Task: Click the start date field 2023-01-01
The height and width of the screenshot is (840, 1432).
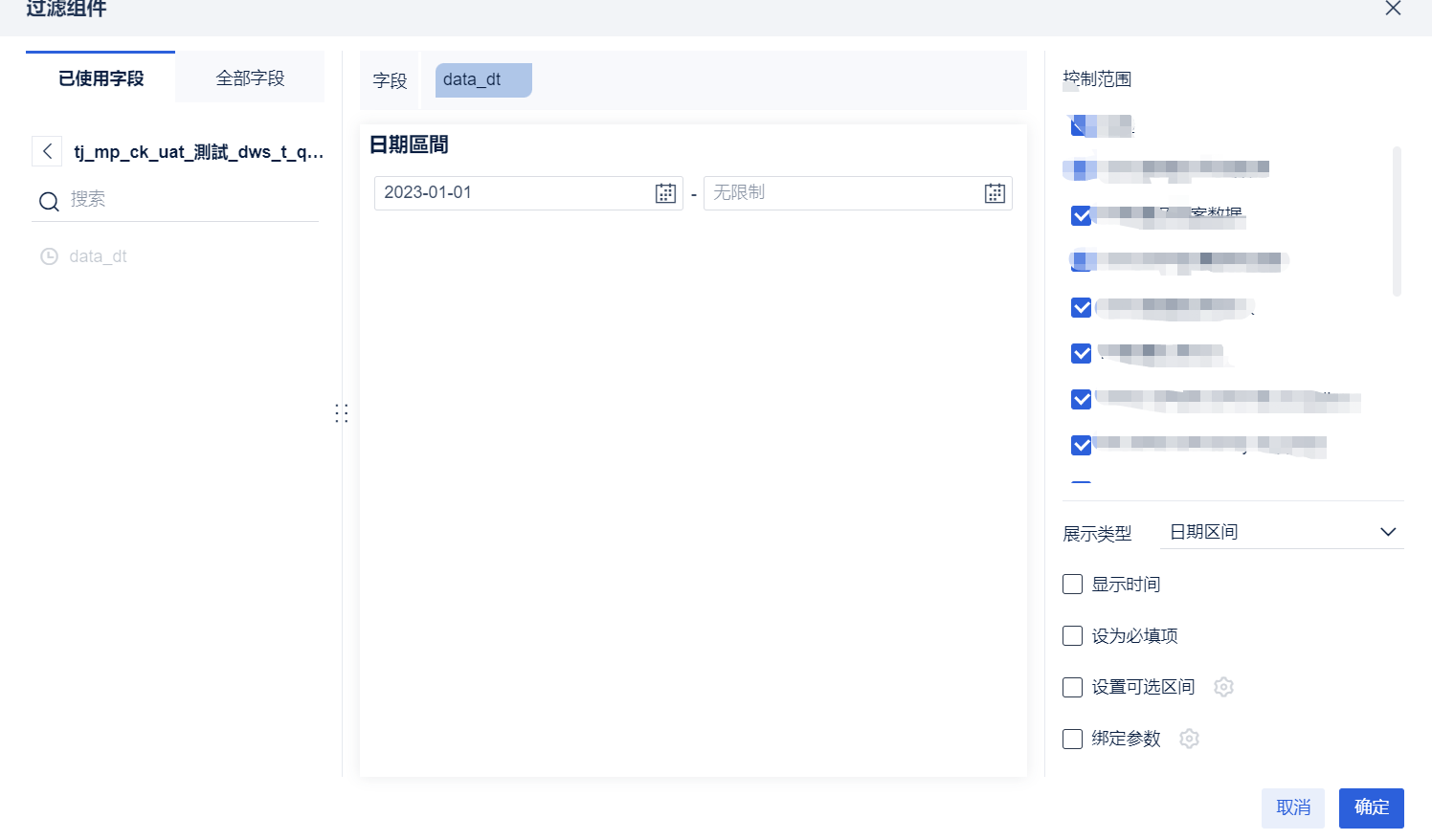Action: pyautogui.click(x=528, y=193)
